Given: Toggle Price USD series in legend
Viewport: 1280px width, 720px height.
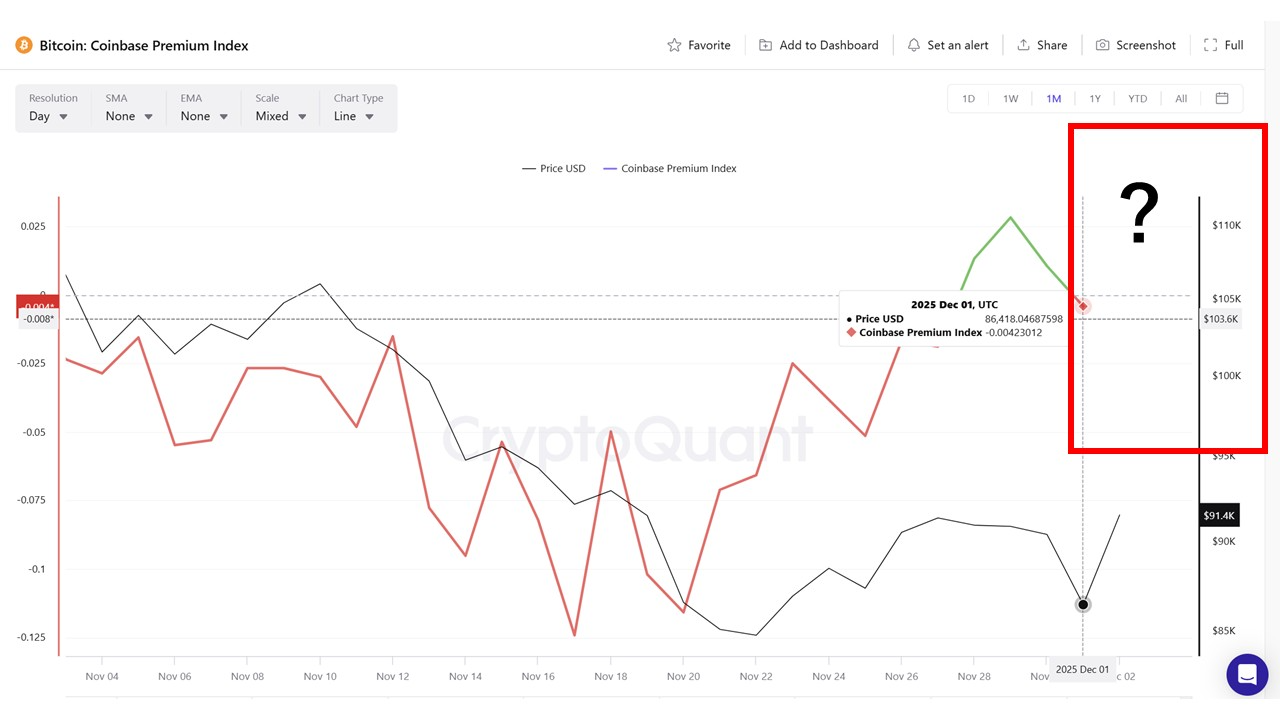Looking at the screenshot, I should 554,169.
